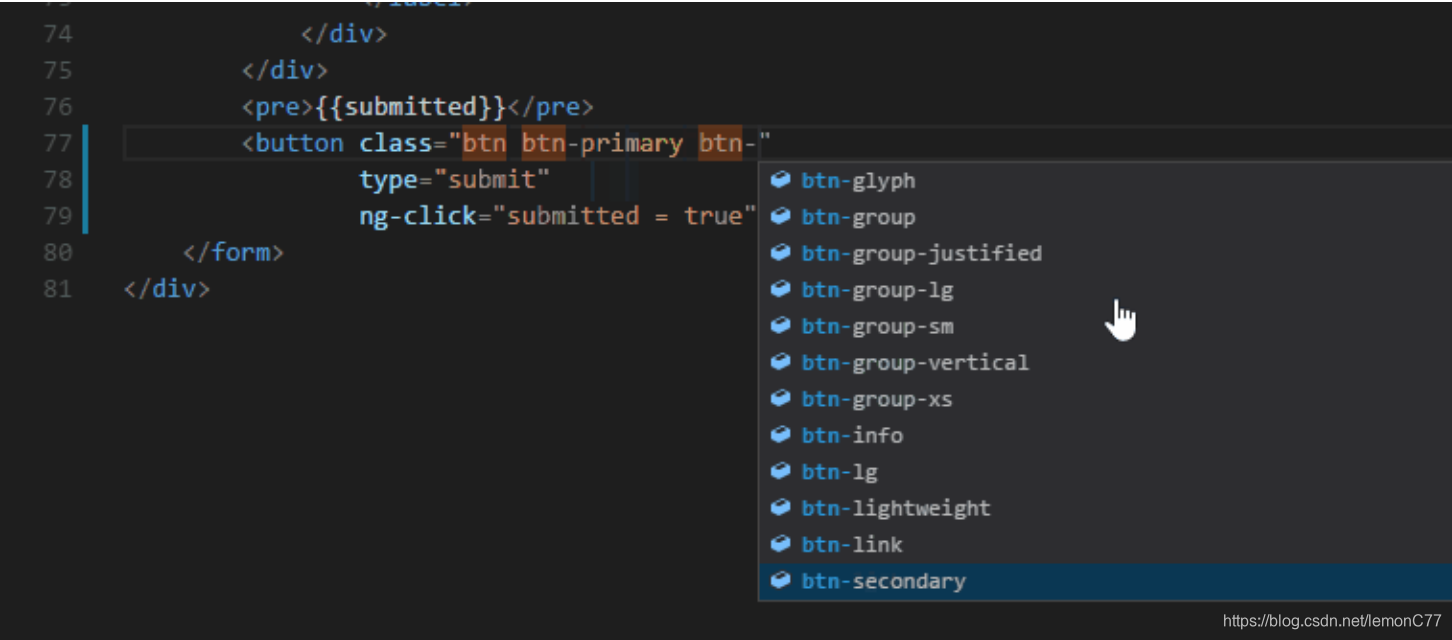Click the button tag name on line 77

299,143
